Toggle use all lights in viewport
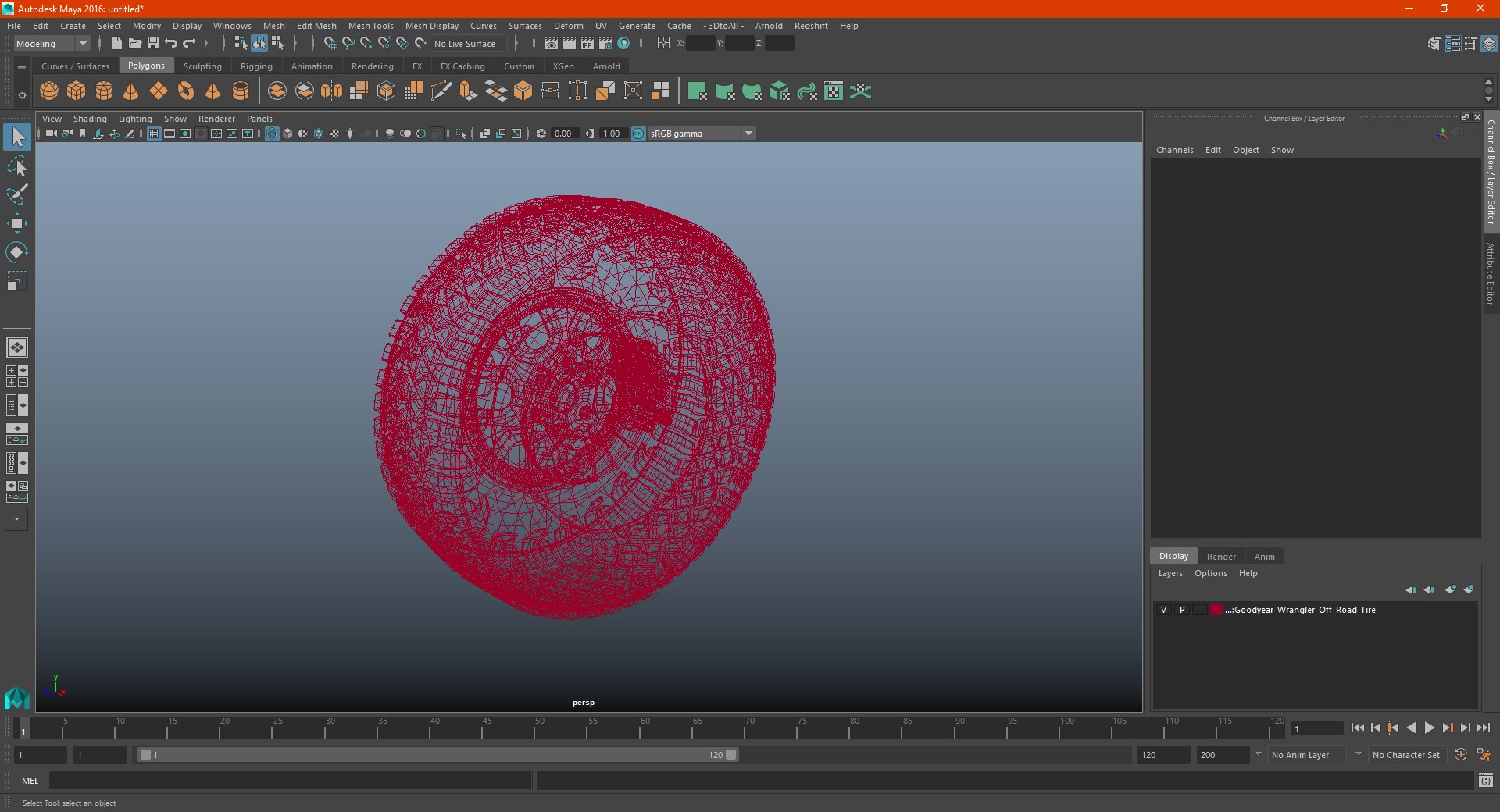The height and width of the screenshot is (812, 1500). coord(350,134)
